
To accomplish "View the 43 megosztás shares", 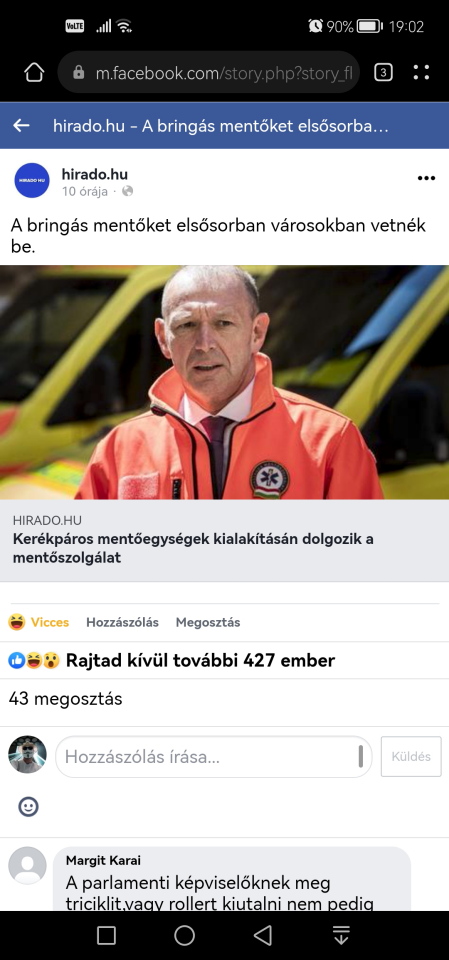I will click(66, 699).
